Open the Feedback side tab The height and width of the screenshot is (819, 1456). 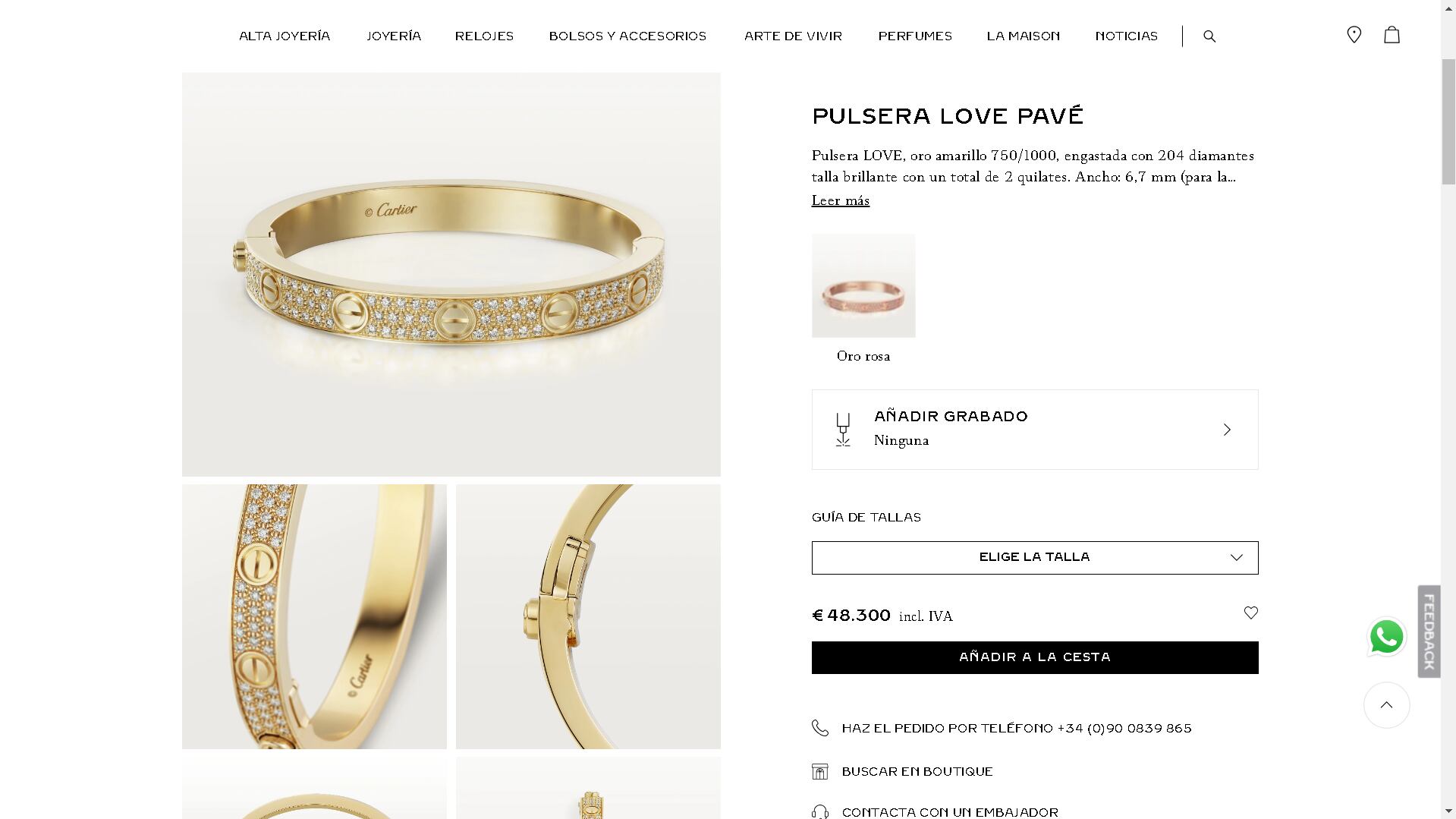point(1429,632)
